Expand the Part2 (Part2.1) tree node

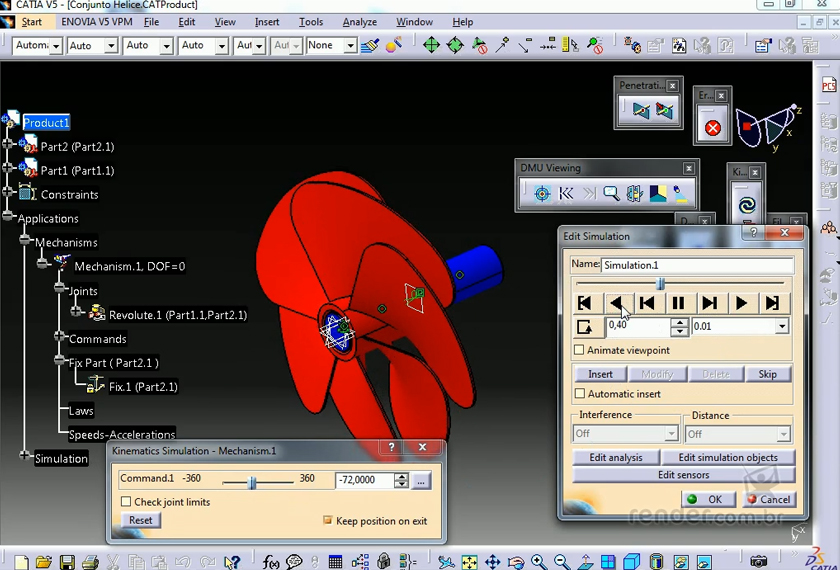pos(9,146)
